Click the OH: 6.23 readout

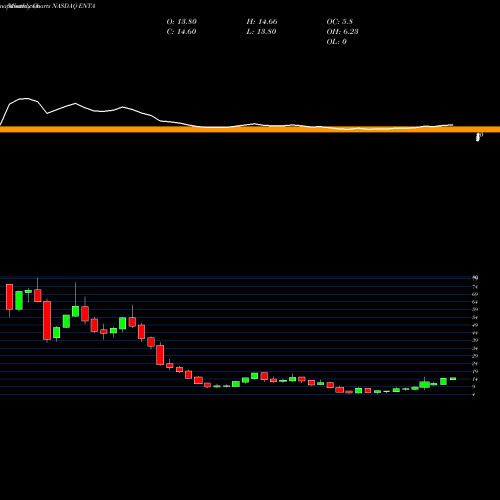coord(342,32)
